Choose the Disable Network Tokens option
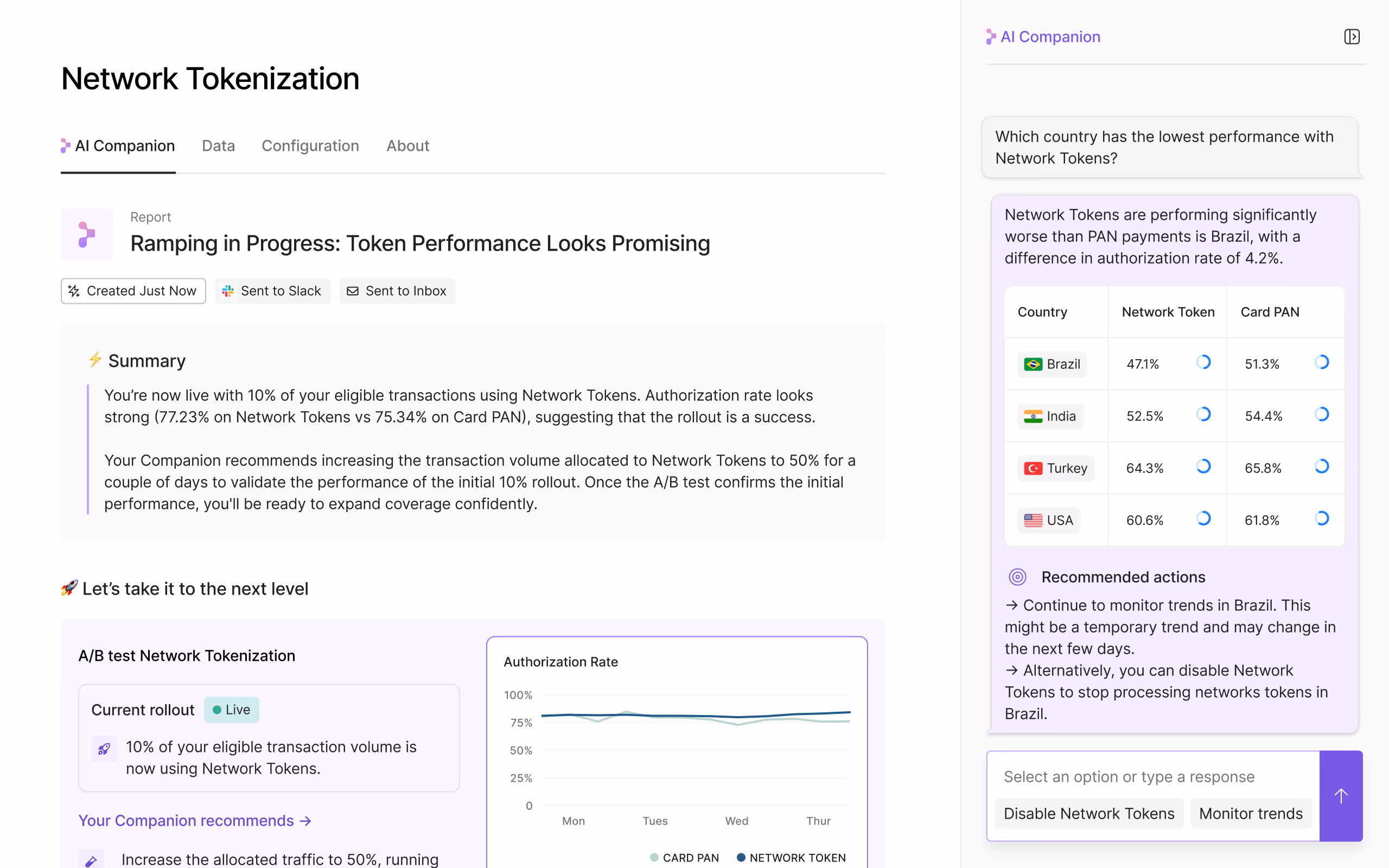 click(1088, 813)
